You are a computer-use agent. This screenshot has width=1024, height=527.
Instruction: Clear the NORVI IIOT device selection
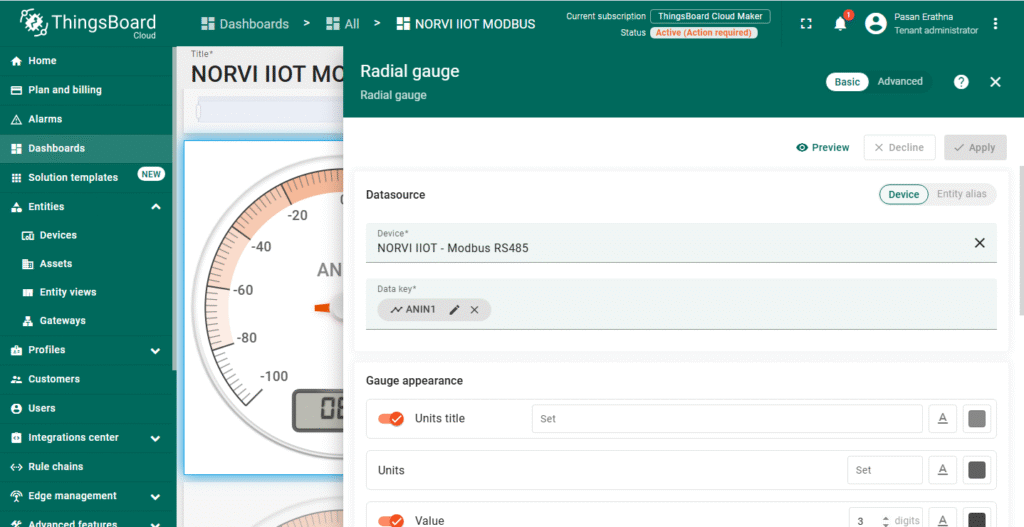[x=979, y=243]
